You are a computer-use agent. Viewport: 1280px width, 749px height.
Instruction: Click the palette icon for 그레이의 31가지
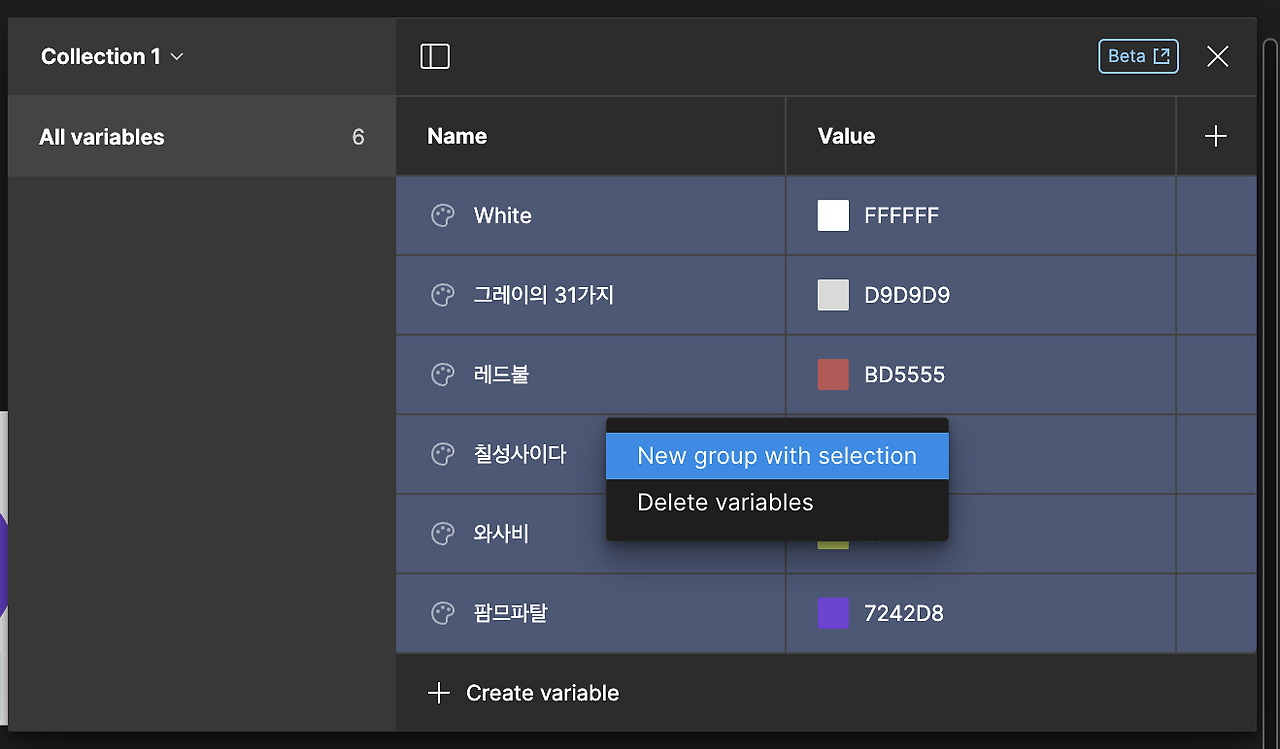pos(443,295)
